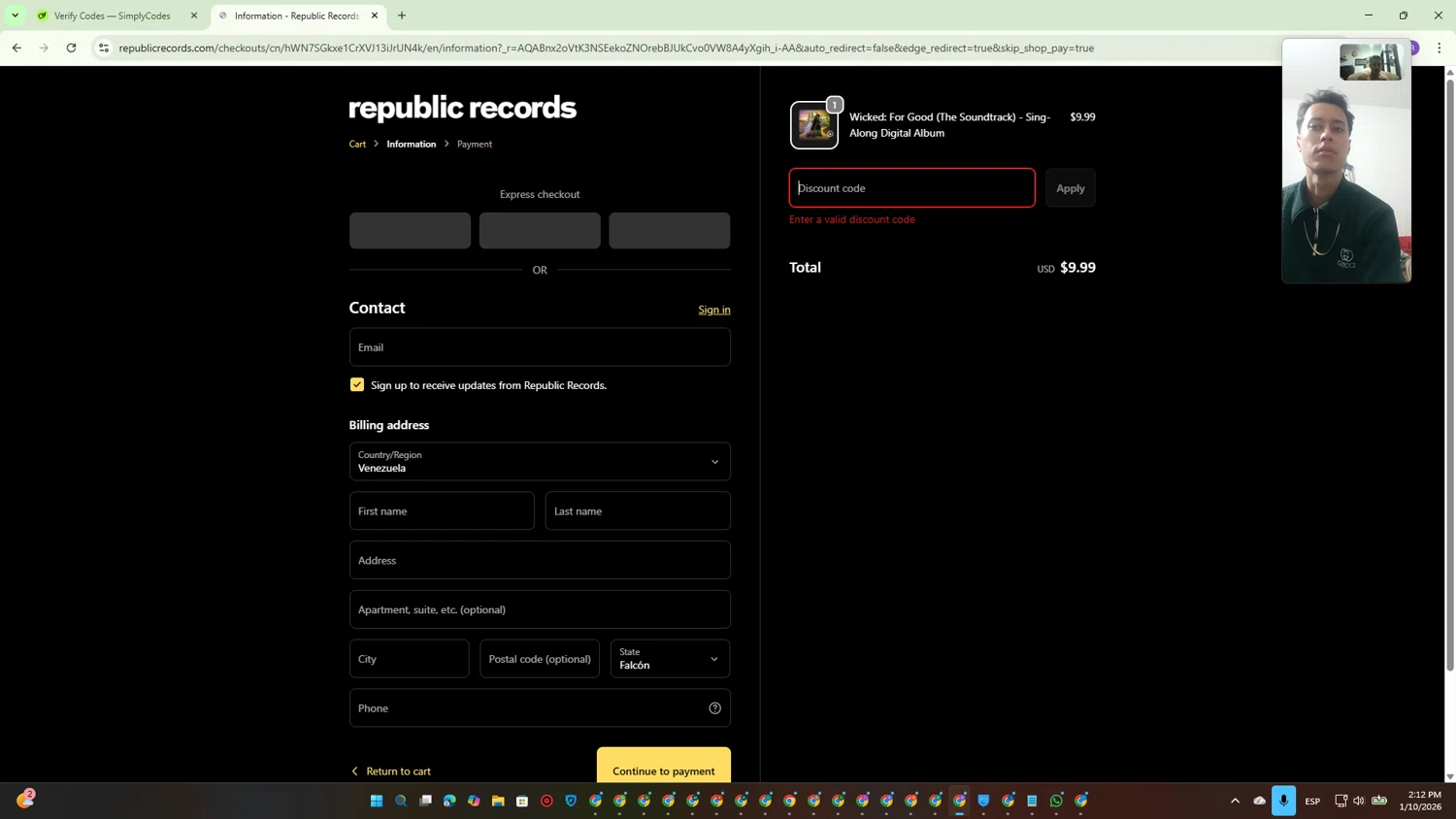This screenshot has width=1456, height=819.
Task: Focus the Apartment, suite field
Action: [x=540, y=610]
